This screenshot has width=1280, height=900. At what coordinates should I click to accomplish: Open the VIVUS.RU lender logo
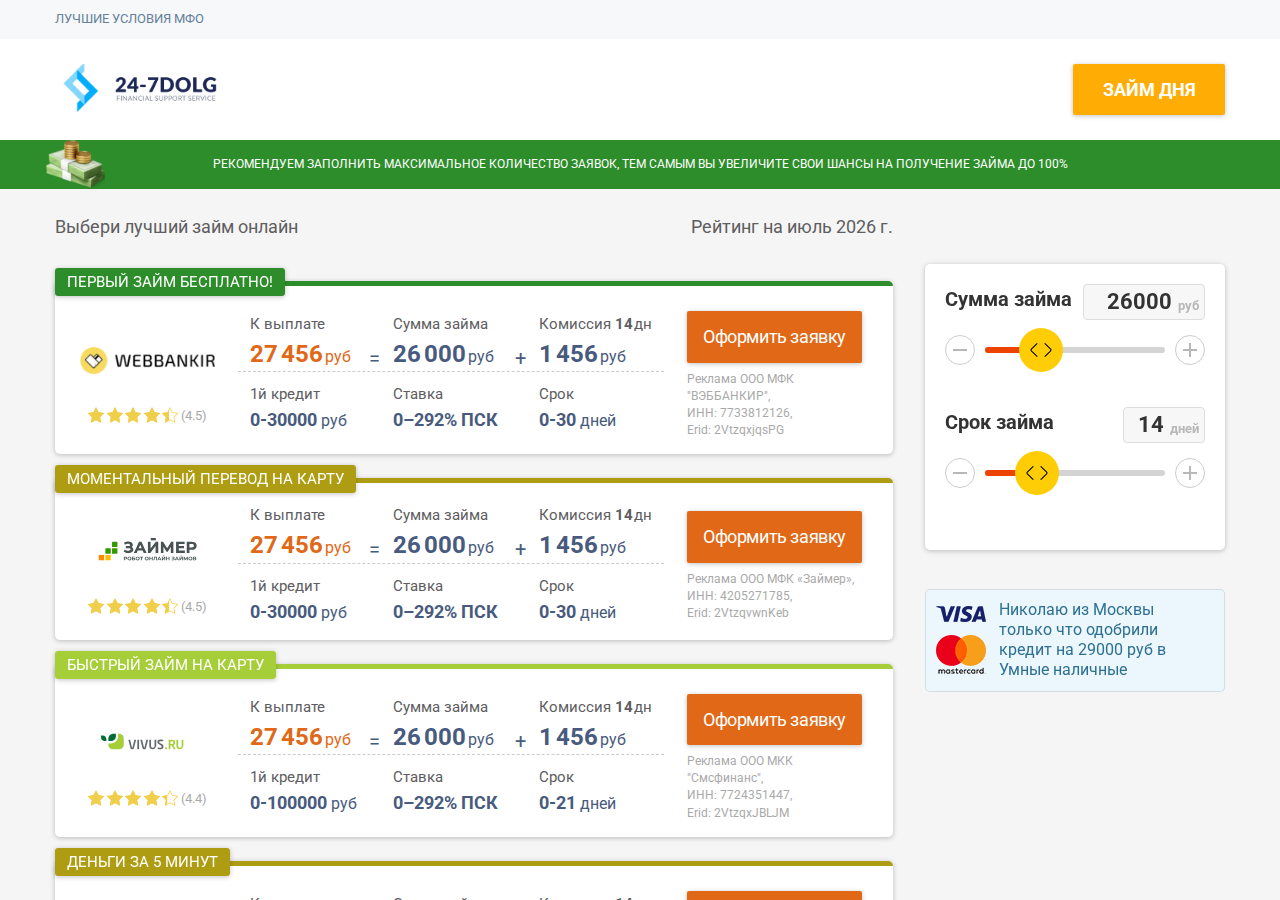pyautogui.click(x=142, y=742)
